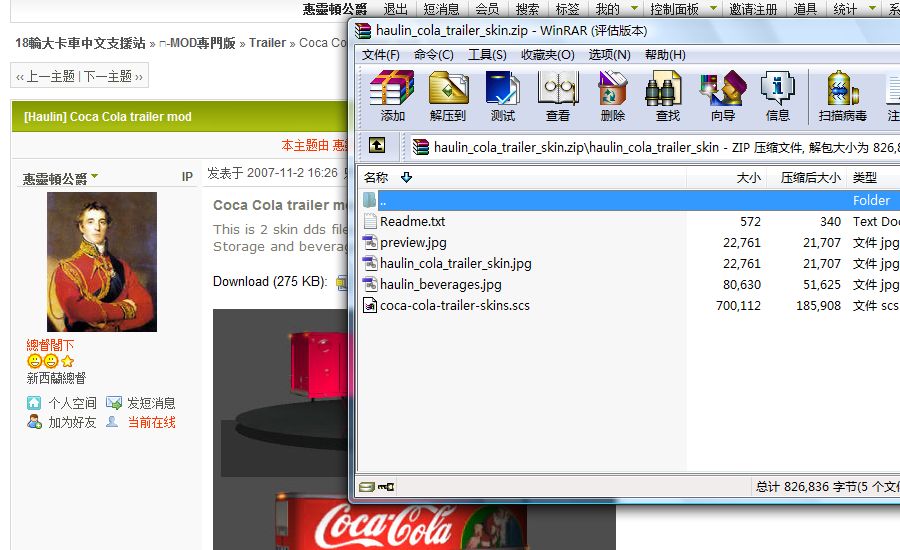Open the 文件(F) menu in WinRAR
The image size is (900, 550).
380,55
